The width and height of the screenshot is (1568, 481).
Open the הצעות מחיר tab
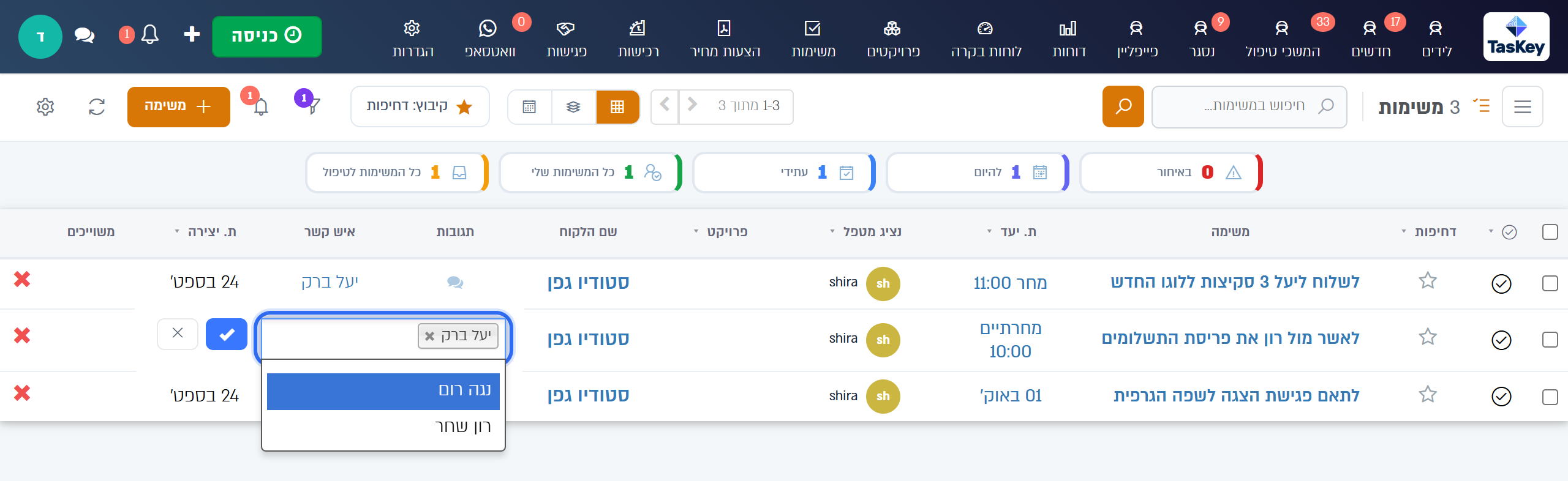(725, 38)
